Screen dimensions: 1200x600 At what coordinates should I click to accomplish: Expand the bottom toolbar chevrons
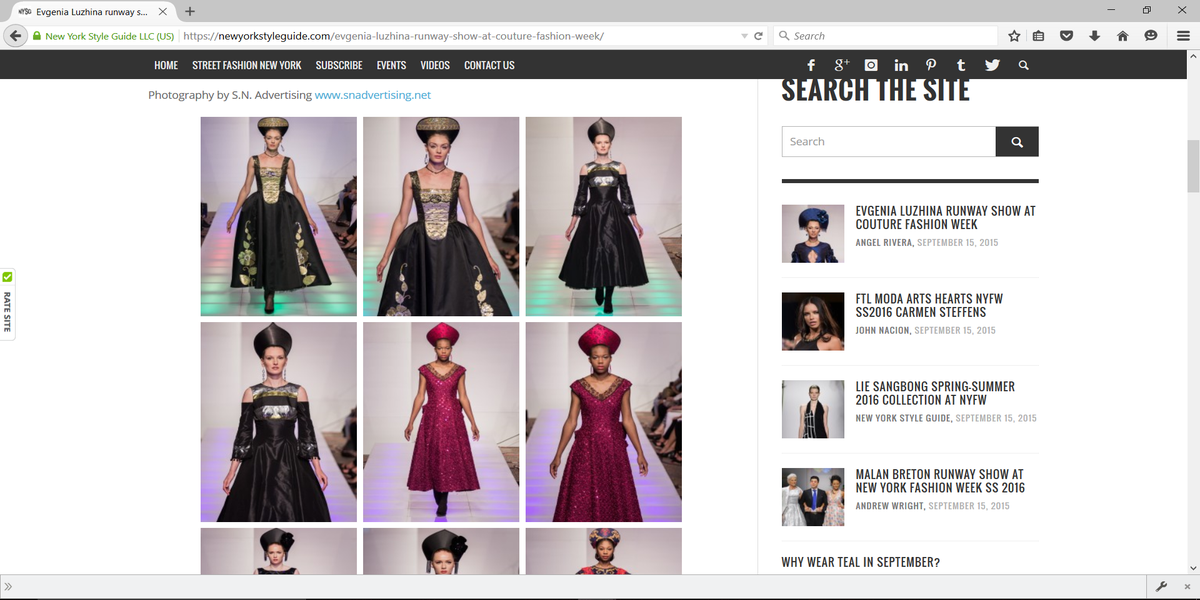(x=8, y=586)
